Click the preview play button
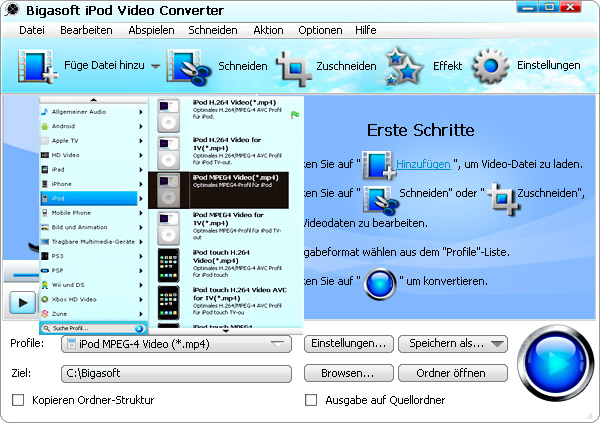The width and height of the screenshot is (600, 423). pyautogui.click(x=22, y=302)
